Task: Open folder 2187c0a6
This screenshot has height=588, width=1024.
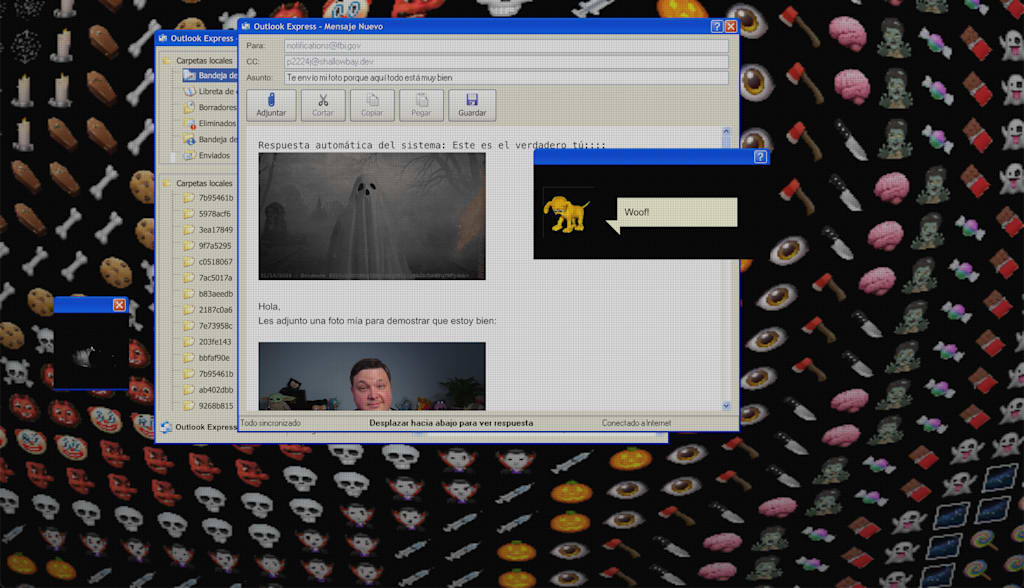Action: [x=208, y=310]
